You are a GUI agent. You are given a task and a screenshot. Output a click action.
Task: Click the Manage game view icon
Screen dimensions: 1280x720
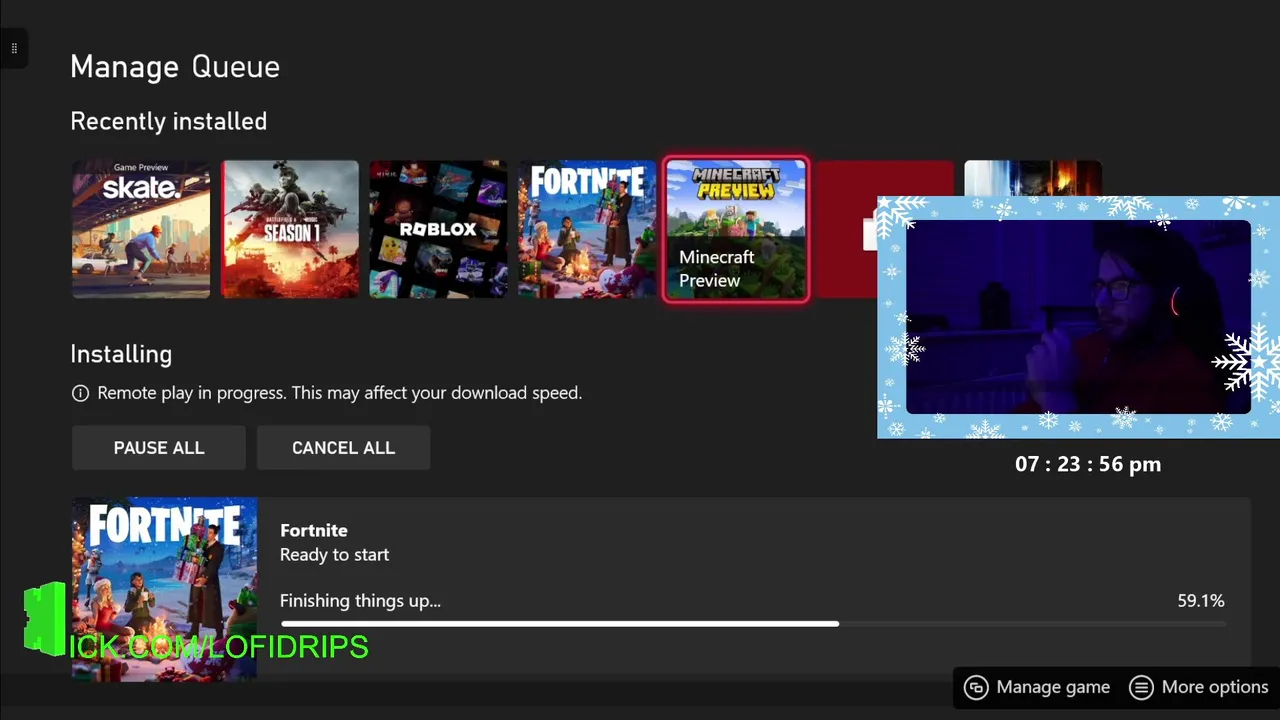click(x=976, y=687)
